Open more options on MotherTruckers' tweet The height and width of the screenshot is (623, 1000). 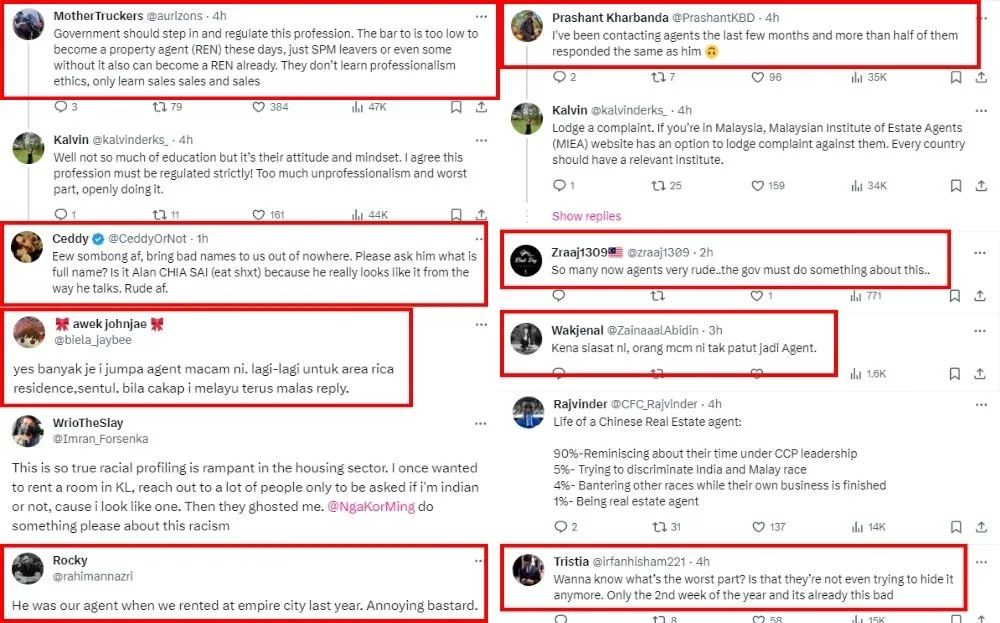click(481, 17)
